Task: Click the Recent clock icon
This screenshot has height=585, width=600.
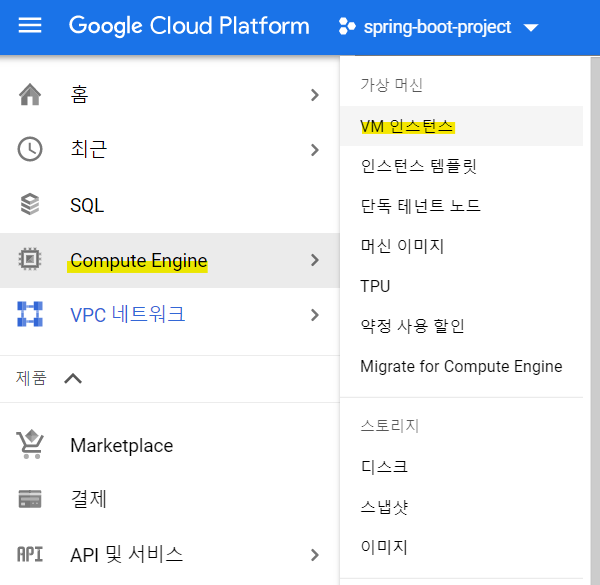Action: [30, 149]
